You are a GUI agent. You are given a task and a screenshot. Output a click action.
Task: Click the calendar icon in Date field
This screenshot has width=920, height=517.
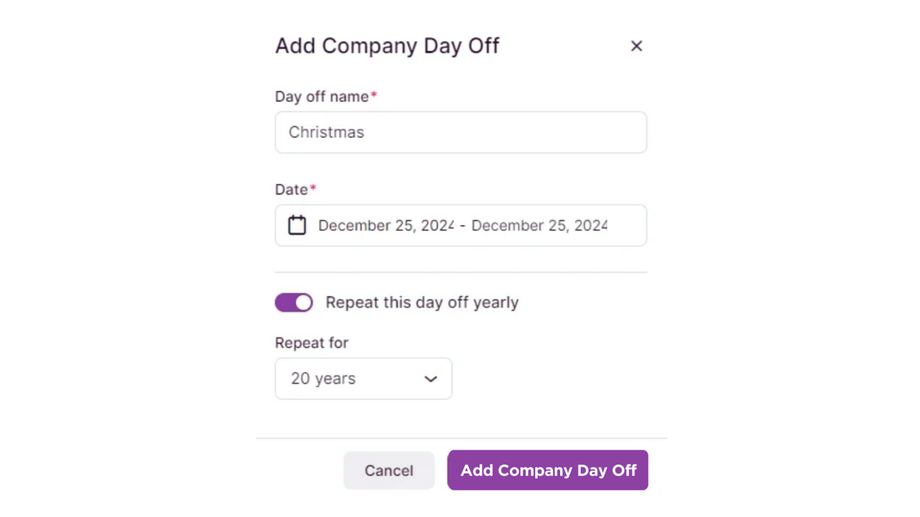coord(297,225)
